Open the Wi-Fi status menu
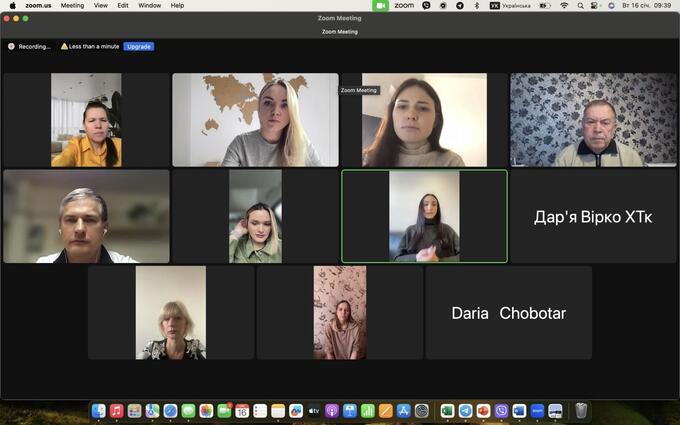Screen dimensions: 680x425 564,5
